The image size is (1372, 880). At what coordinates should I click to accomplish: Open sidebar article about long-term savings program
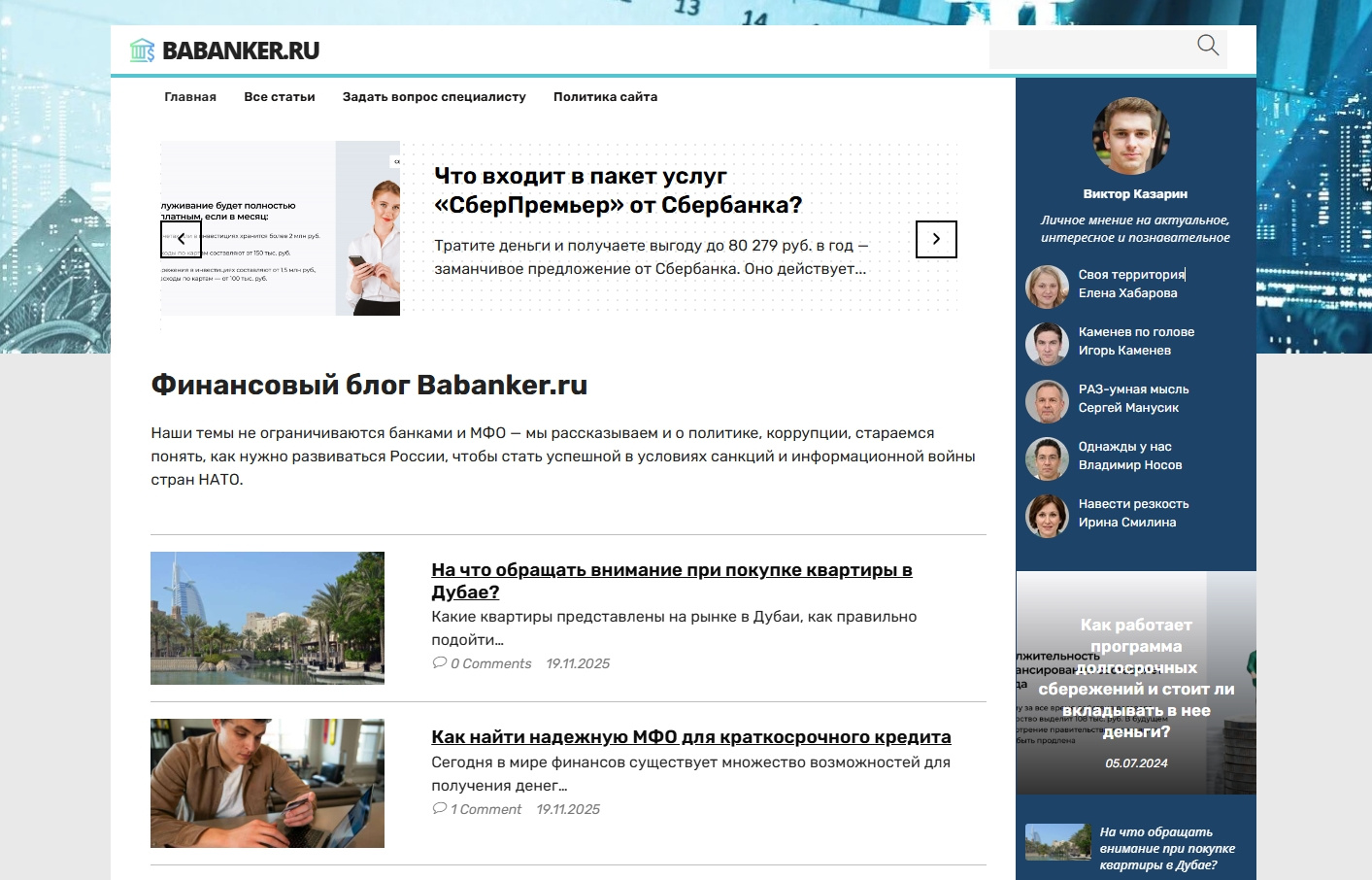[x=1136, y=678]
